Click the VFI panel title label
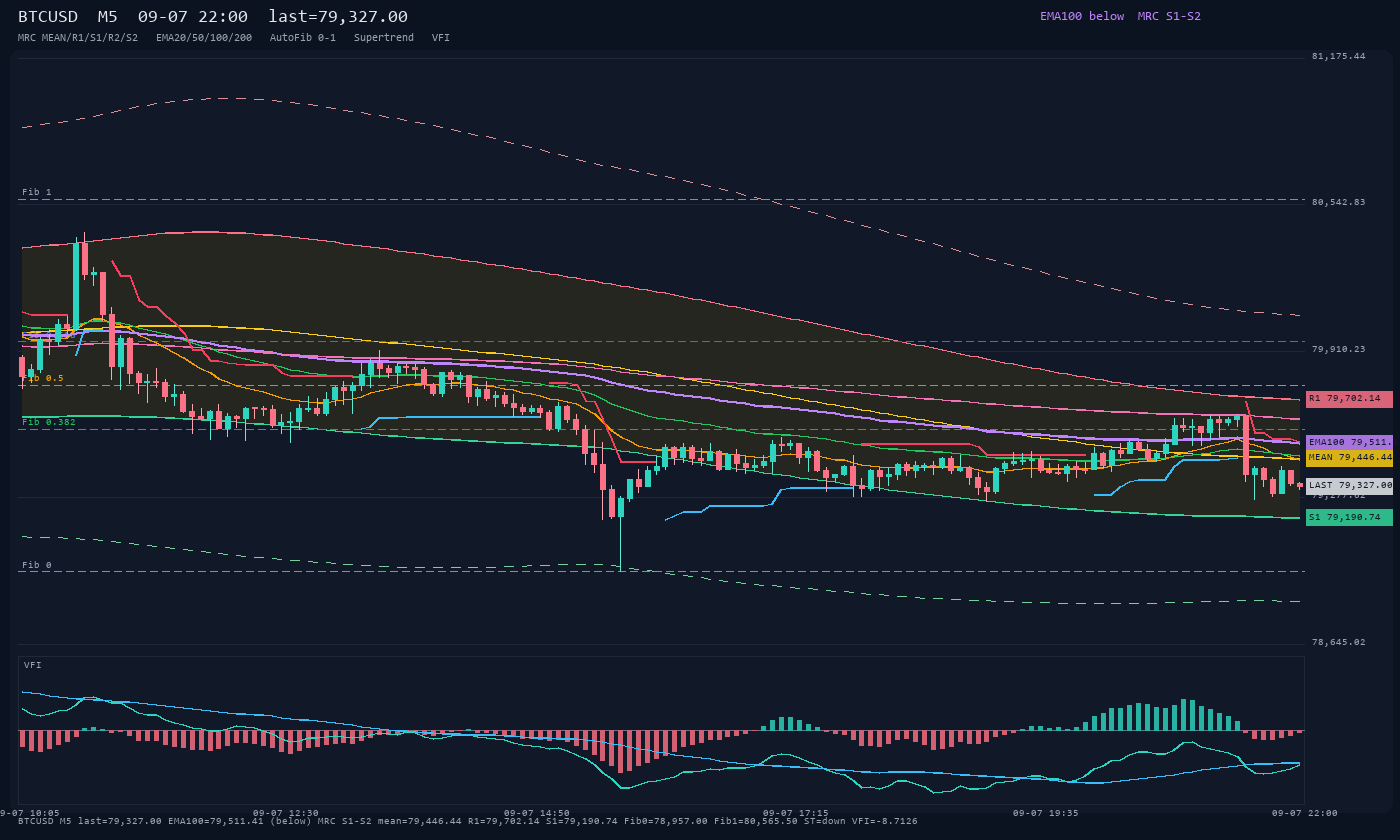The image size is (1400, 840). coord(33,665)
